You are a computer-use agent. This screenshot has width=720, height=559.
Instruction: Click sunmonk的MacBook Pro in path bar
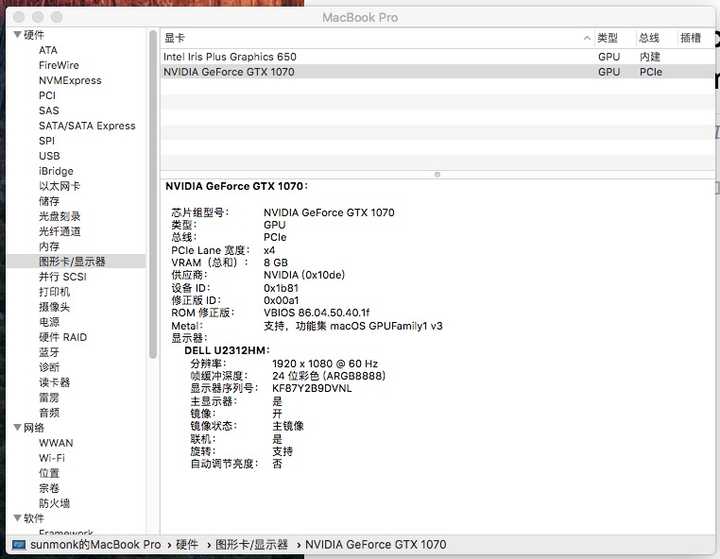96,545
